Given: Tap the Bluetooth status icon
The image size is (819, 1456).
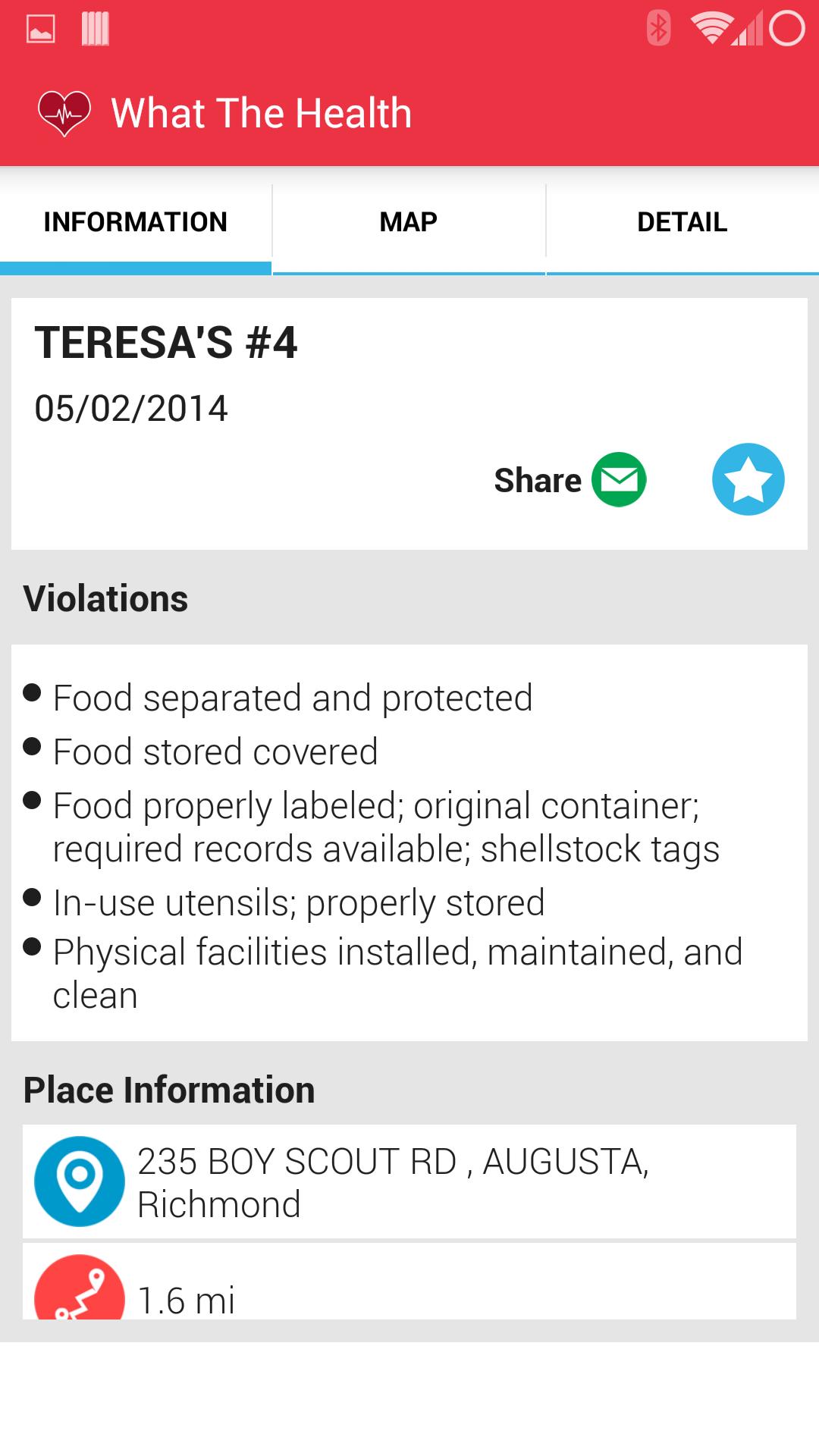Looking at the screenshot, I should 658,29.
